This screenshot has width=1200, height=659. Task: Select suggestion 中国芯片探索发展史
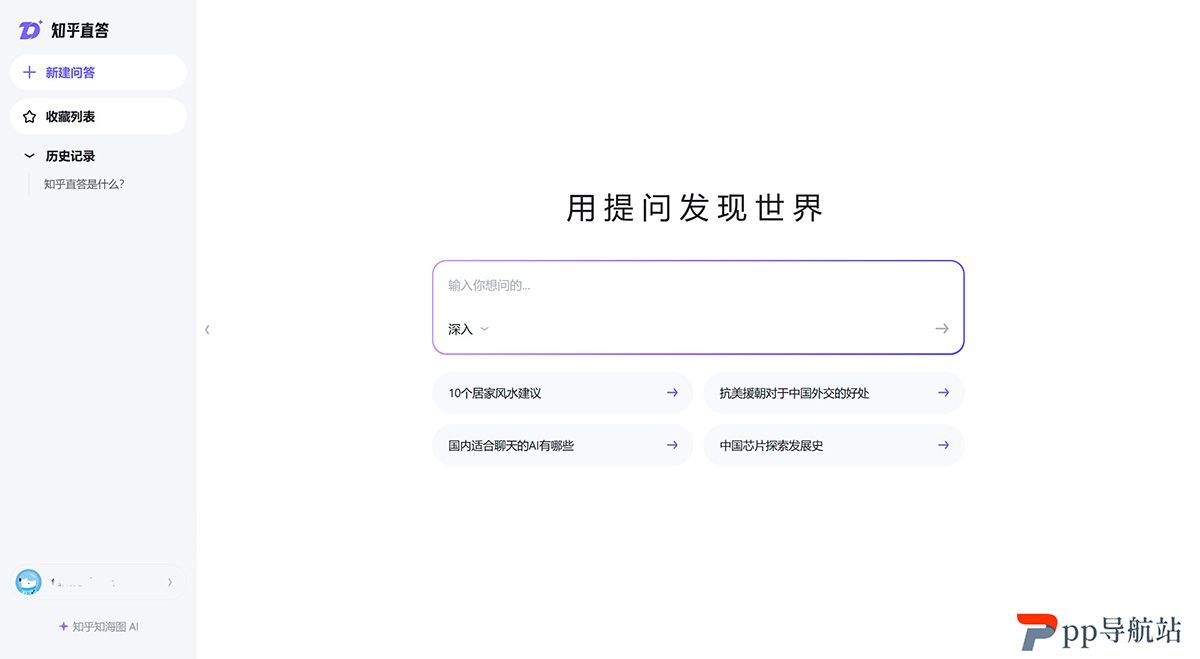(x=834, y=445)
